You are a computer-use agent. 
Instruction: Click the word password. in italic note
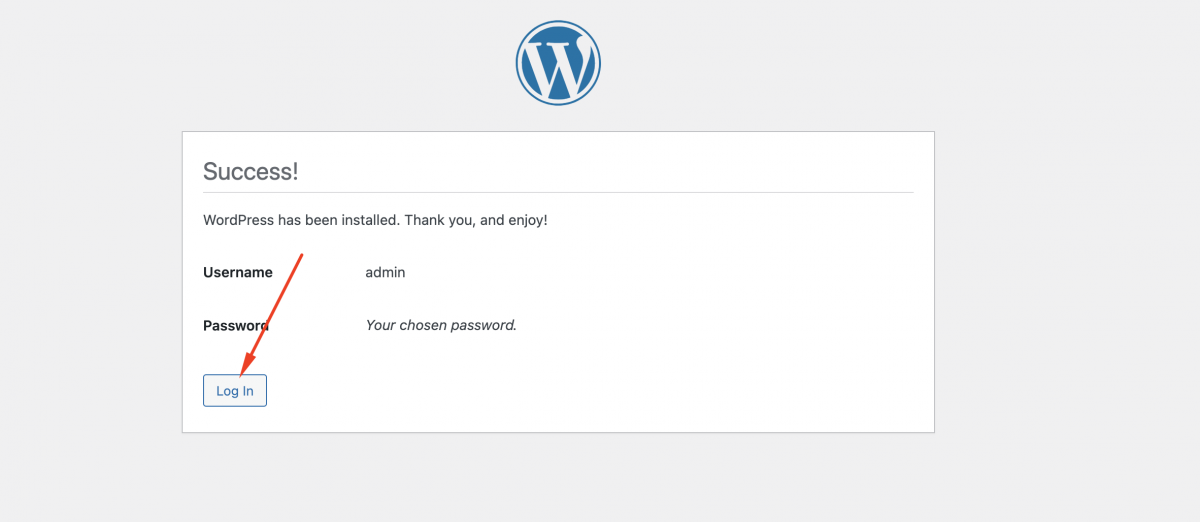pos(485,325)
